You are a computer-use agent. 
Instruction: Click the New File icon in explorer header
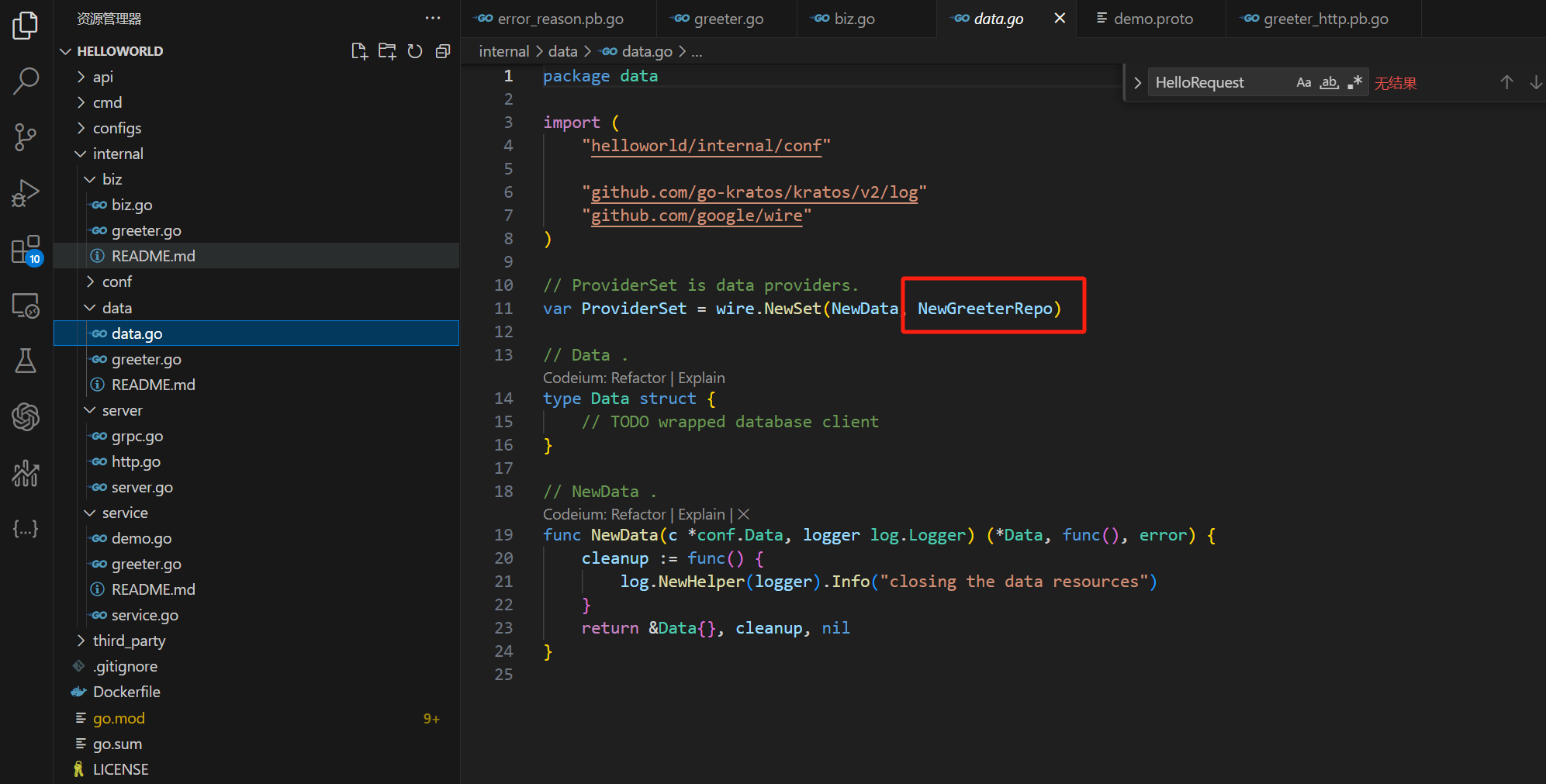click(x=358, y=51)
